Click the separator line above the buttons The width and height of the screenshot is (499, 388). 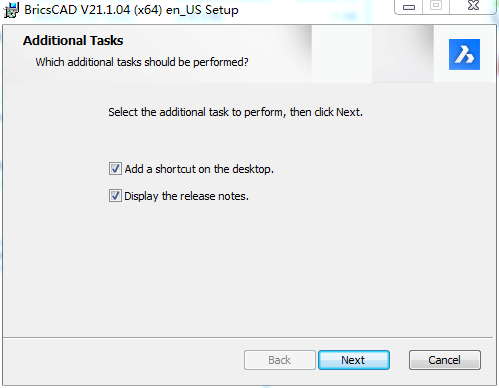coord(248,338)
